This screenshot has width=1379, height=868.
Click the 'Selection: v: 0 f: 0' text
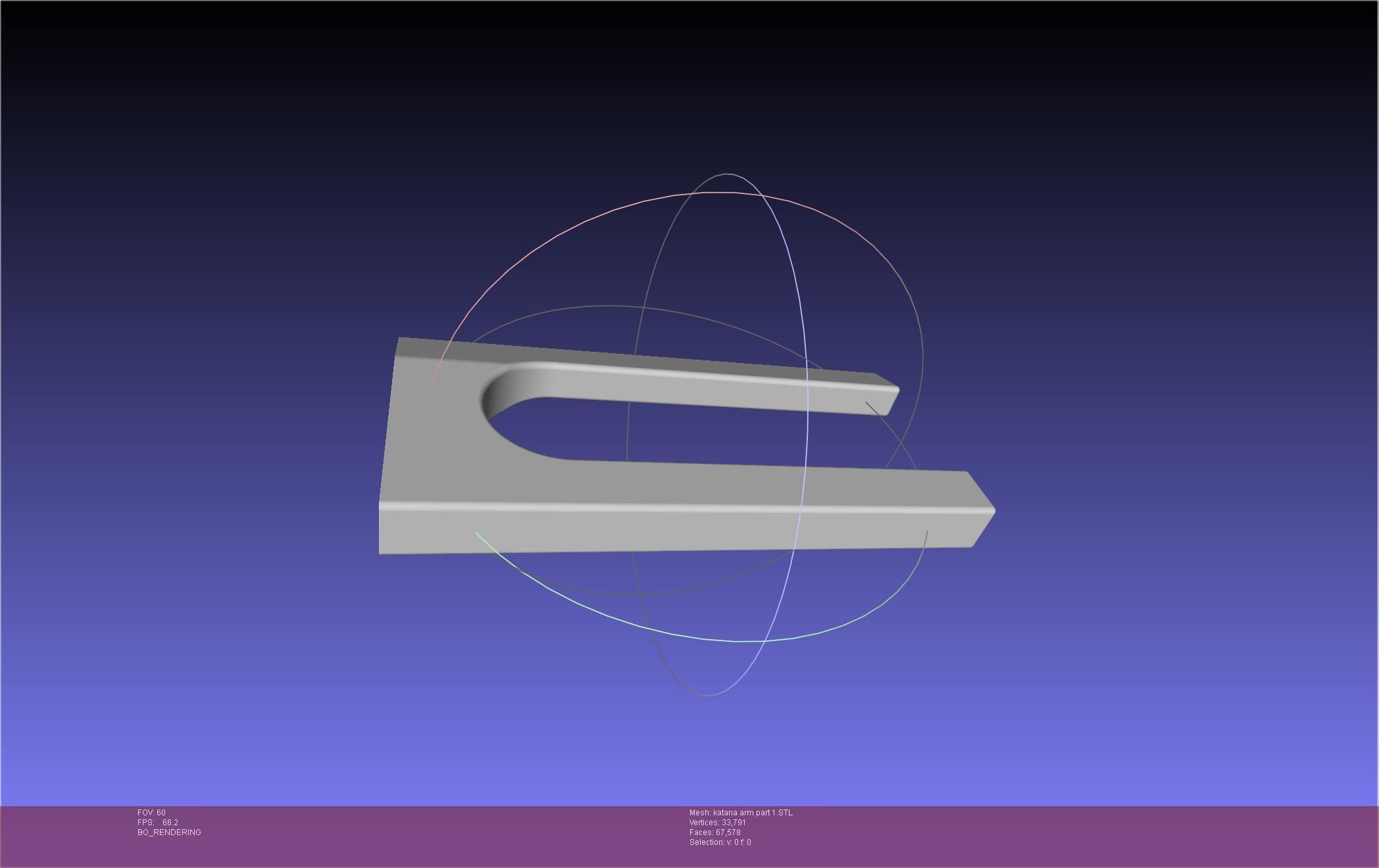click(x=720, y=842)
